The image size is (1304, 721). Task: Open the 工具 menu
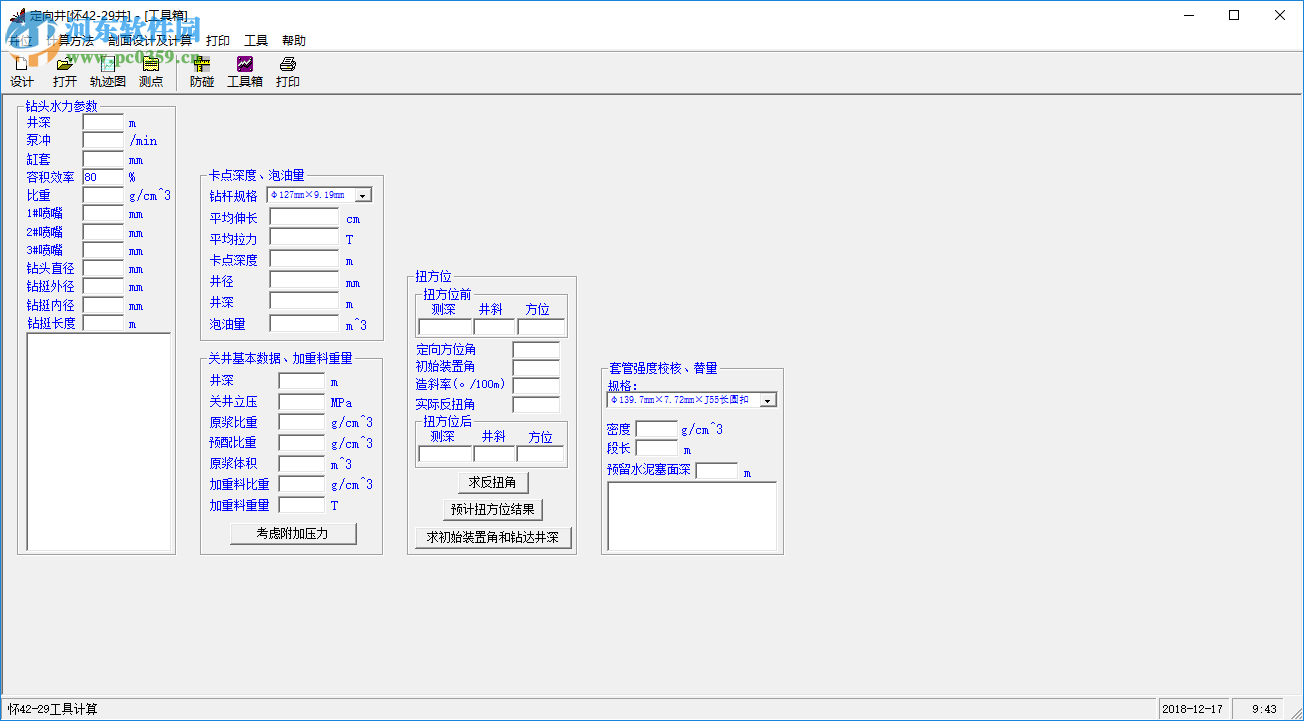pos(256,41)
